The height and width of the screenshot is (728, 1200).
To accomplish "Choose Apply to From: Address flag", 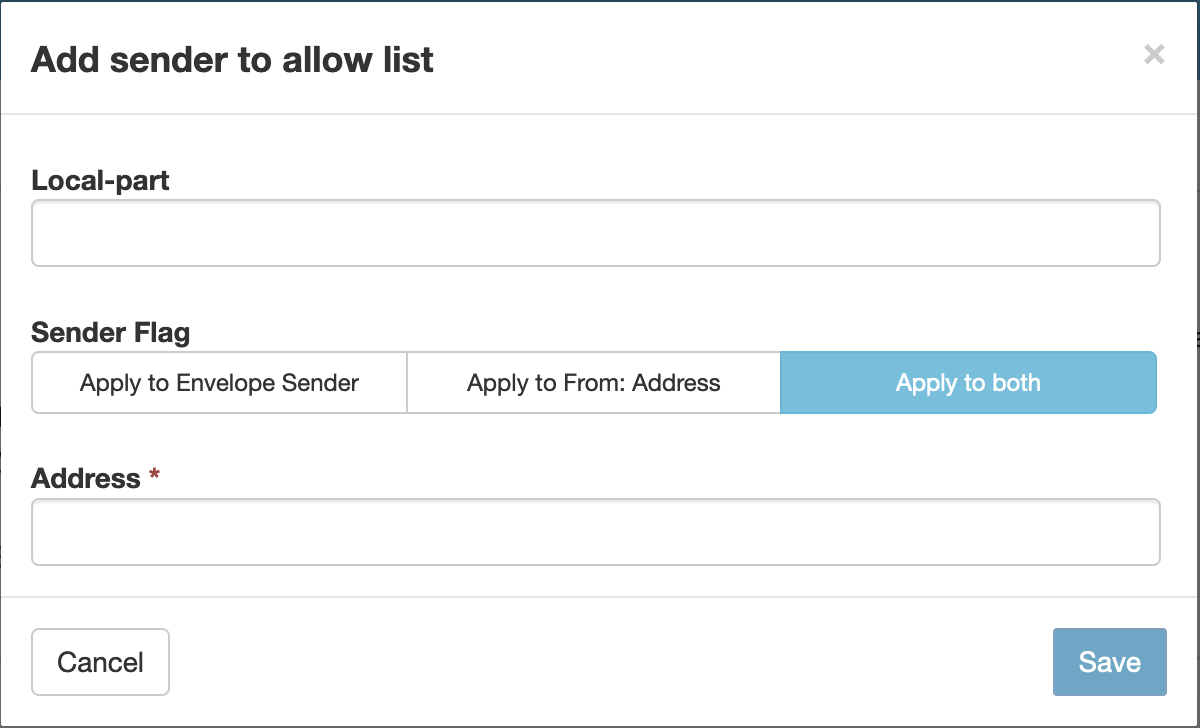I will pyautogui.click(x=593, y=382).
